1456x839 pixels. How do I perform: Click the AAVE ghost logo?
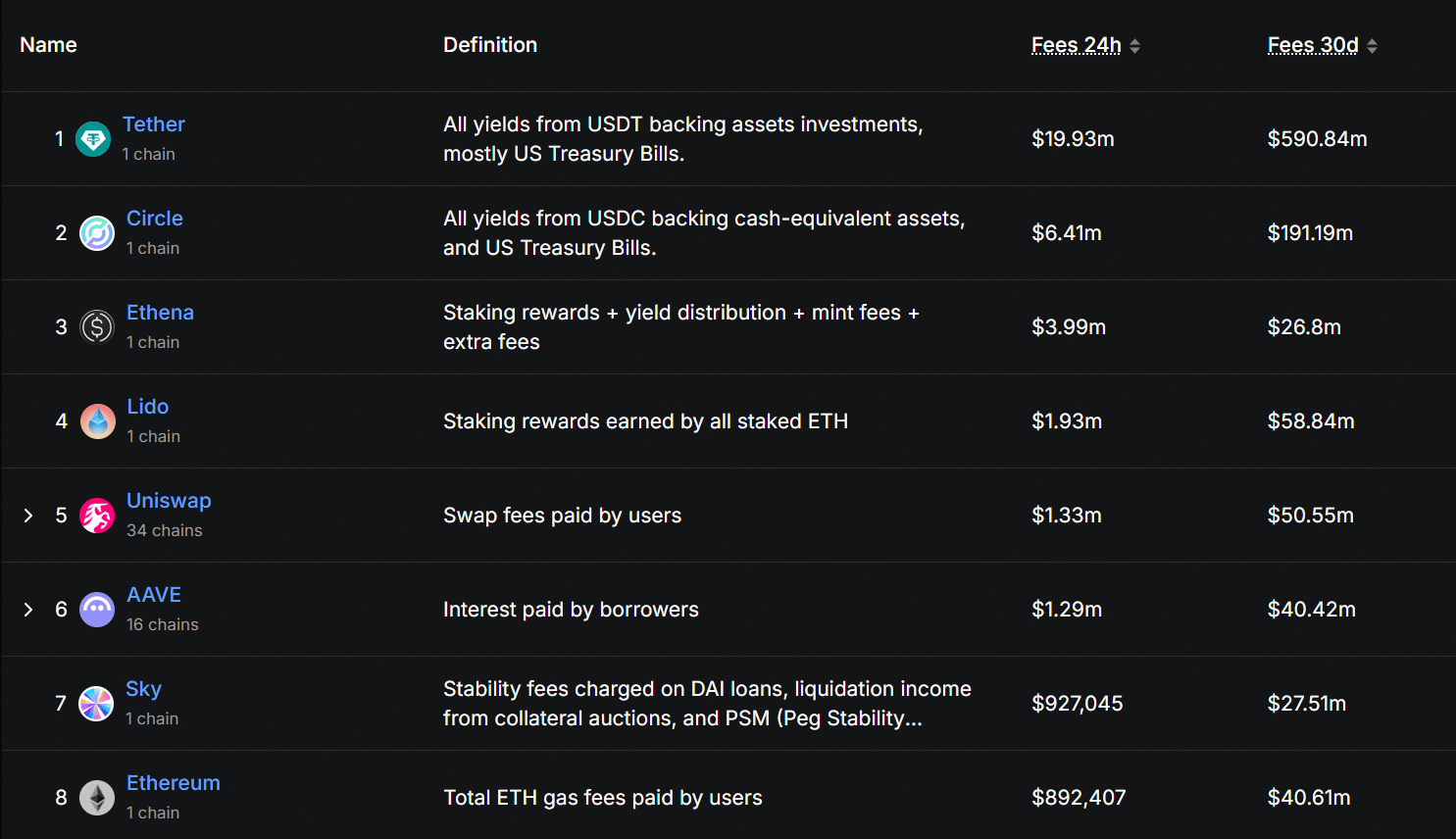[x=97, y=610]
